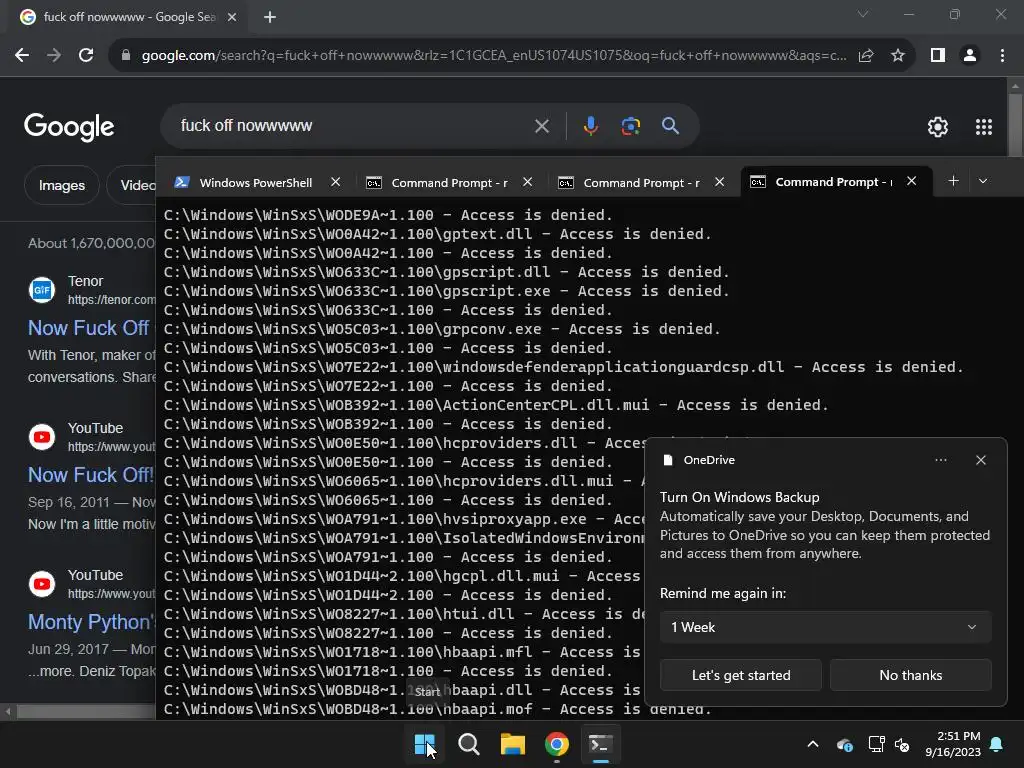Viewport: 1024px width, 768px height.
Task: Click the Google logo
Action: 69,127
